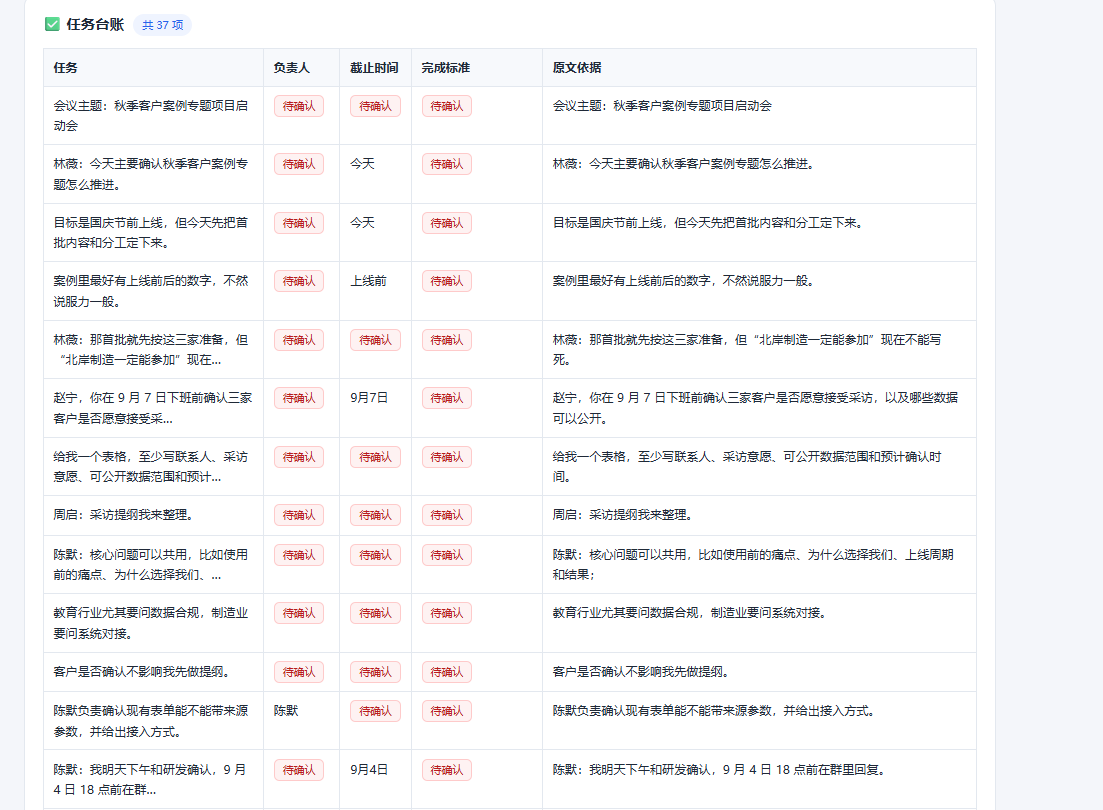Screen dimensions: 1103x810
Task: Click source text 可公开数据范围和预计确认时间 in 原文依据
Action: (x=746, y=467)
